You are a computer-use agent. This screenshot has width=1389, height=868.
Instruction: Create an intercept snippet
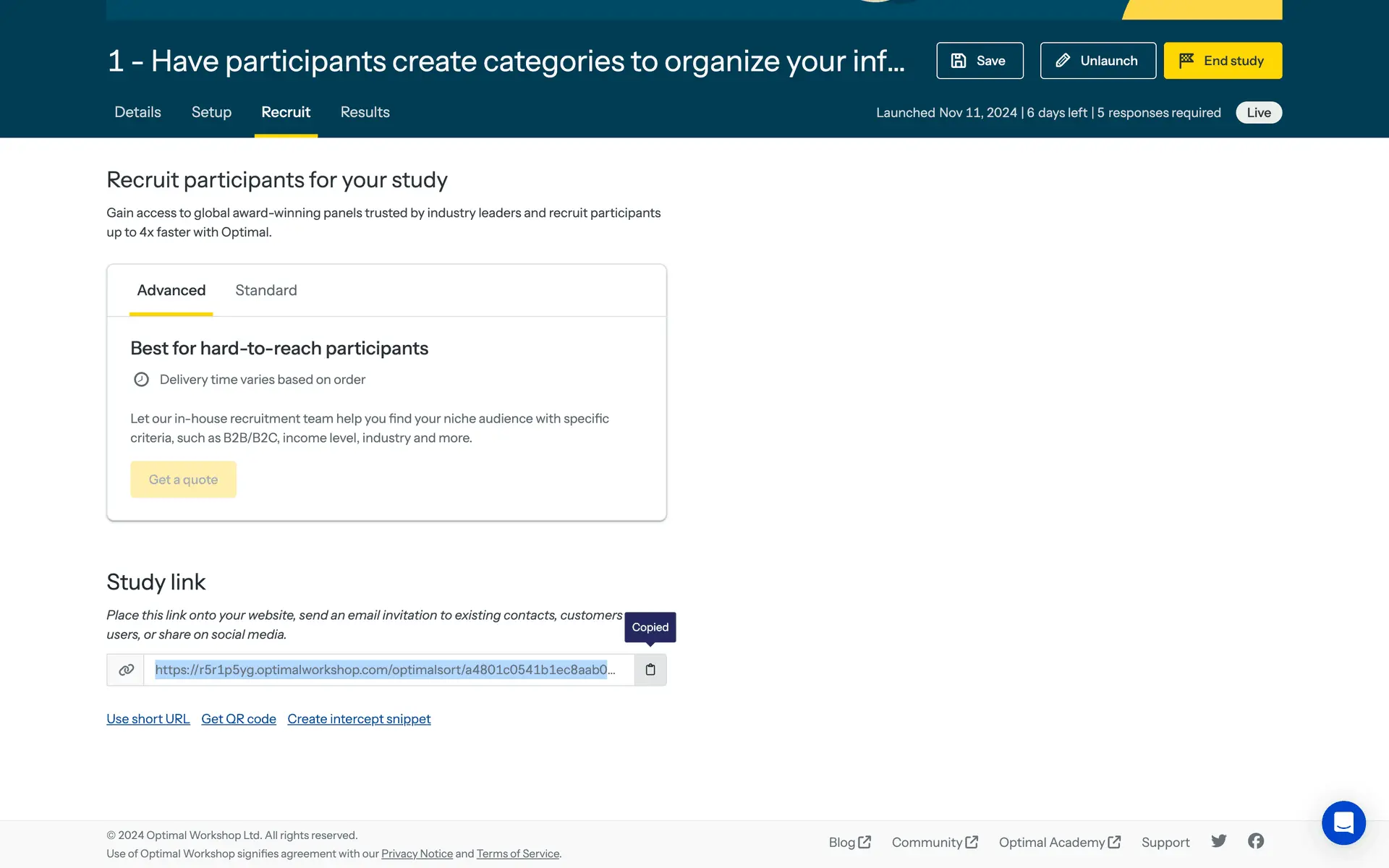(359, 719)
